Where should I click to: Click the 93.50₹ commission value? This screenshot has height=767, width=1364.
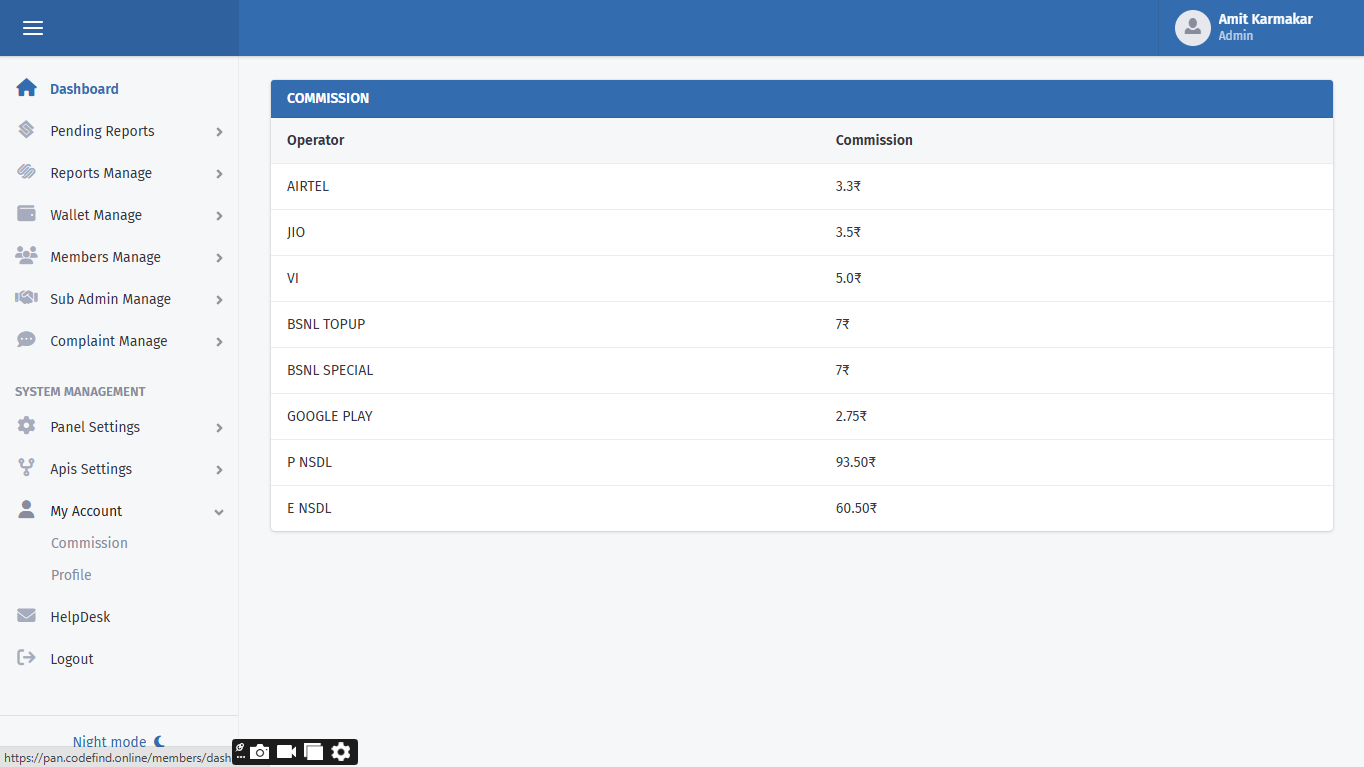[856, 462]
